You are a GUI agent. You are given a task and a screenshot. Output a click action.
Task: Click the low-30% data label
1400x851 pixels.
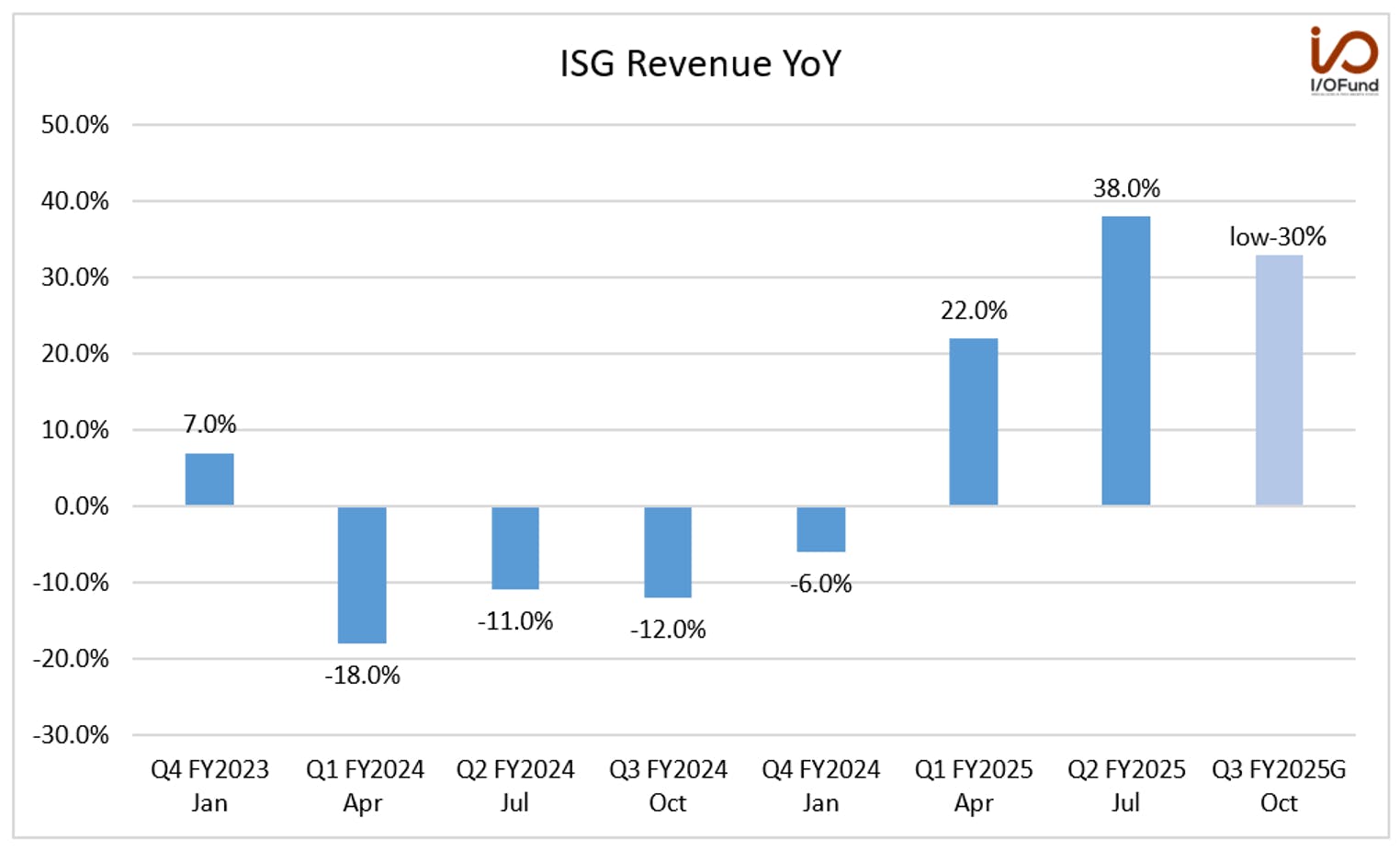point(1278,237)
